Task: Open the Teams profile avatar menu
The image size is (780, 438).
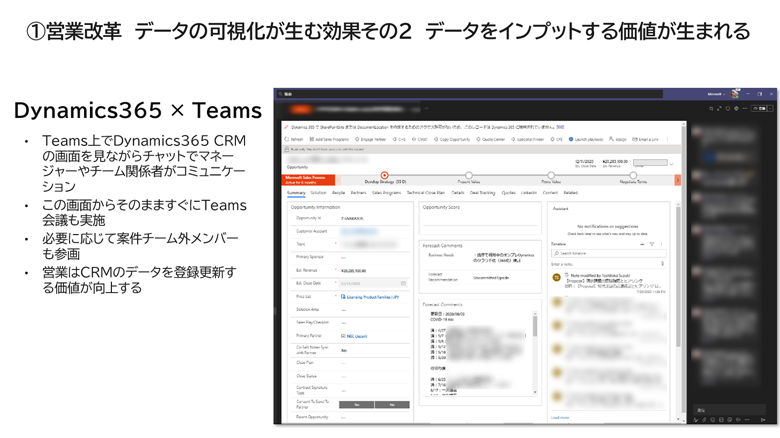Action: click(735, 94)
